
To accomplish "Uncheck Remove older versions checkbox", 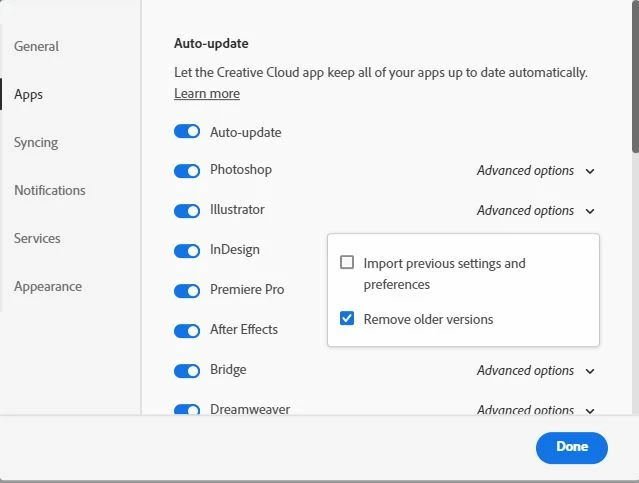I will (347, 318).
